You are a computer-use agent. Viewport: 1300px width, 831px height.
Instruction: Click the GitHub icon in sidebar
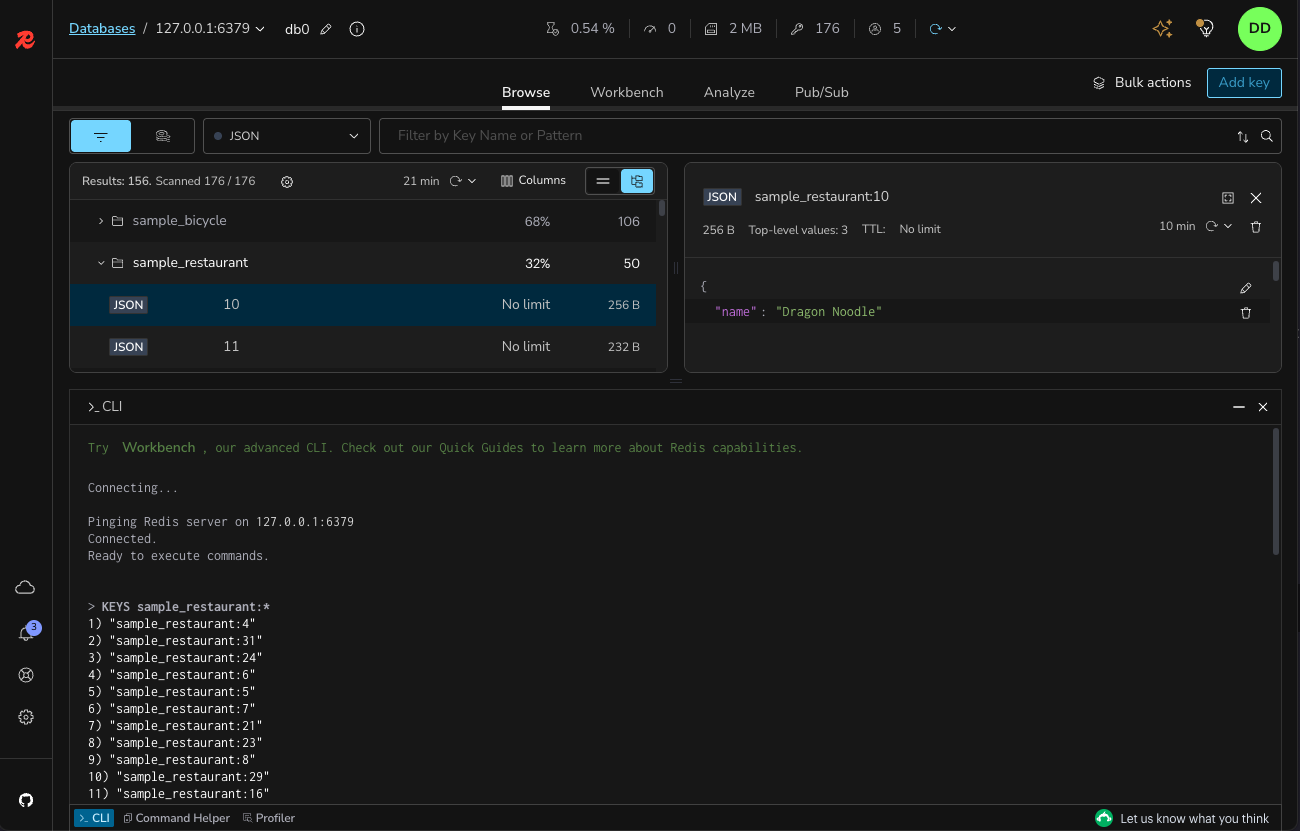(x=26, y=800)
